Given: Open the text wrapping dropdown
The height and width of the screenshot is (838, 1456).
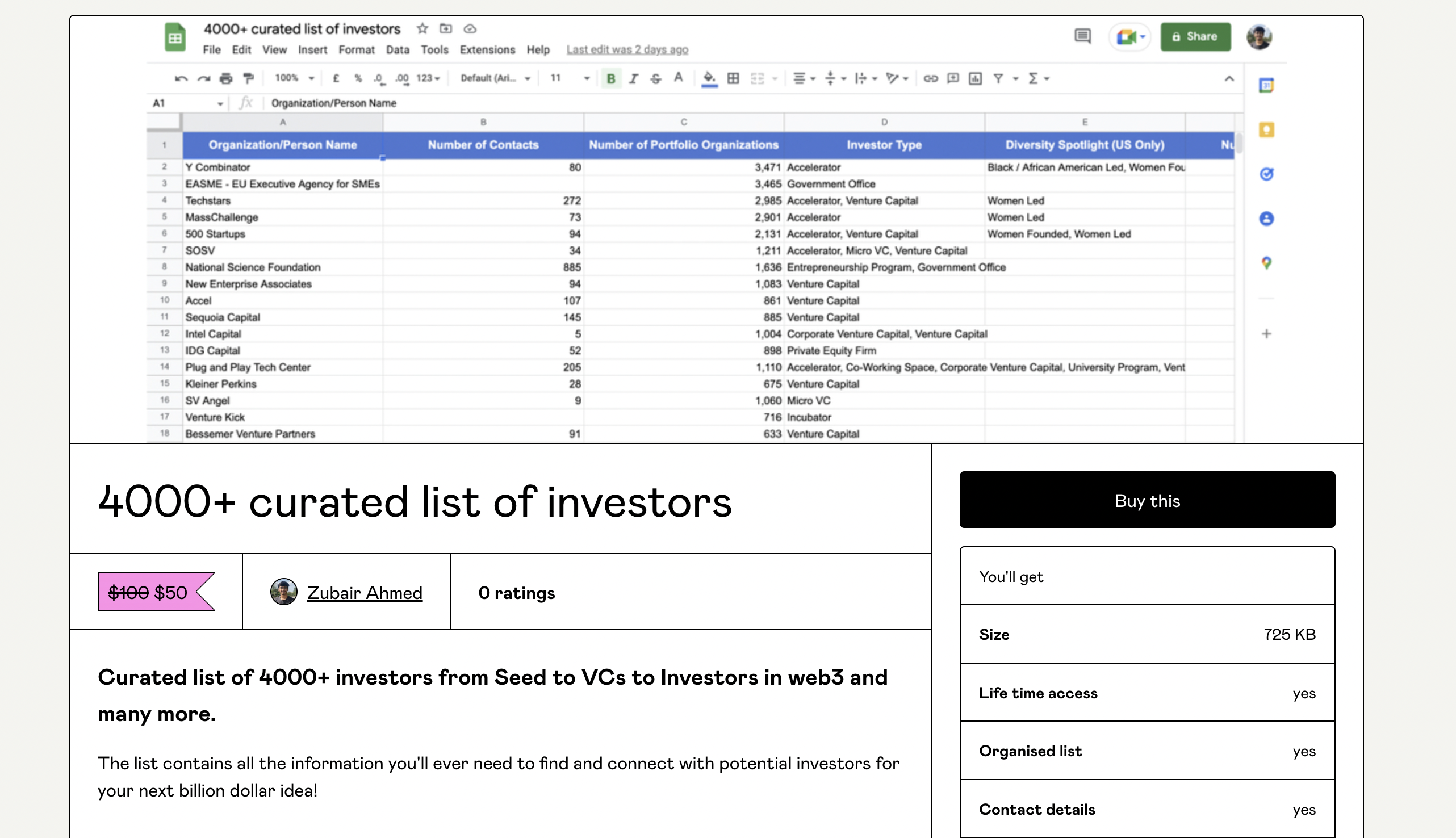Looking at the screenshot, I should [x=865, y=78].
